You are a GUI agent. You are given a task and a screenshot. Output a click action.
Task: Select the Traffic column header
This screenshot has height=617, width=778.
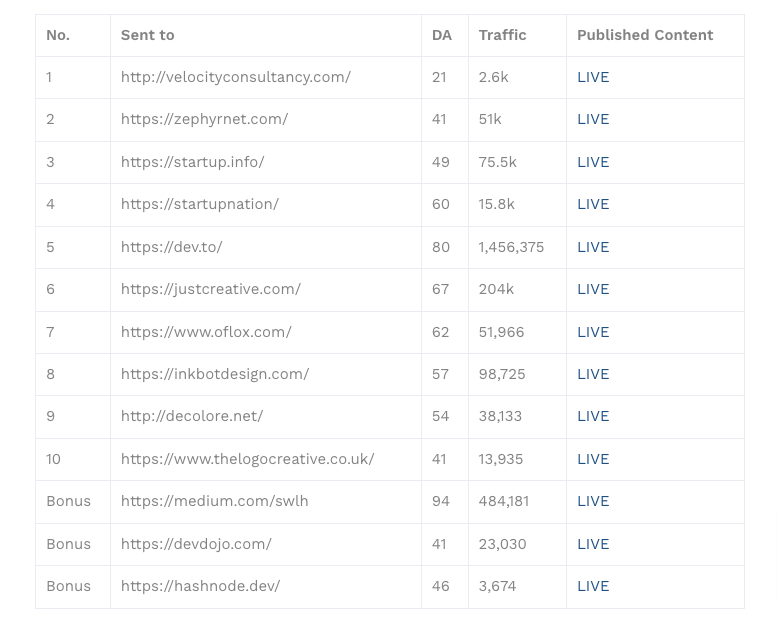(x=502, y=35)
